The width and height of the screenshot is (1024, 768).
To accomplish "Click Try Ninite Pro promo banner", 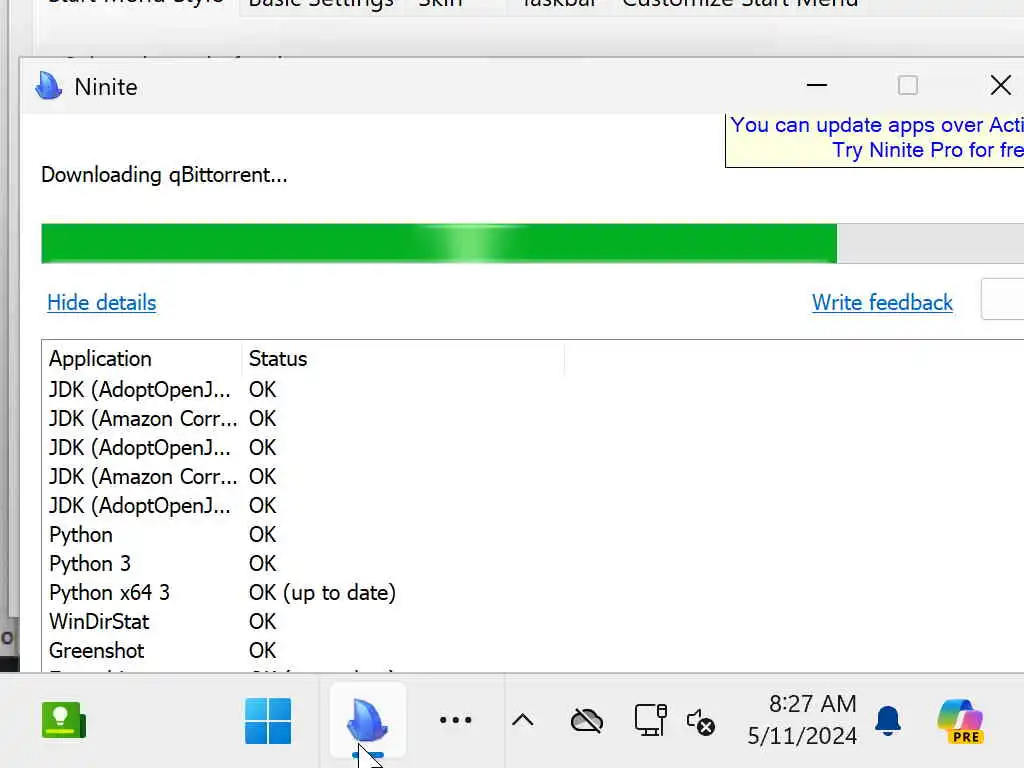I will coord(874,140).
